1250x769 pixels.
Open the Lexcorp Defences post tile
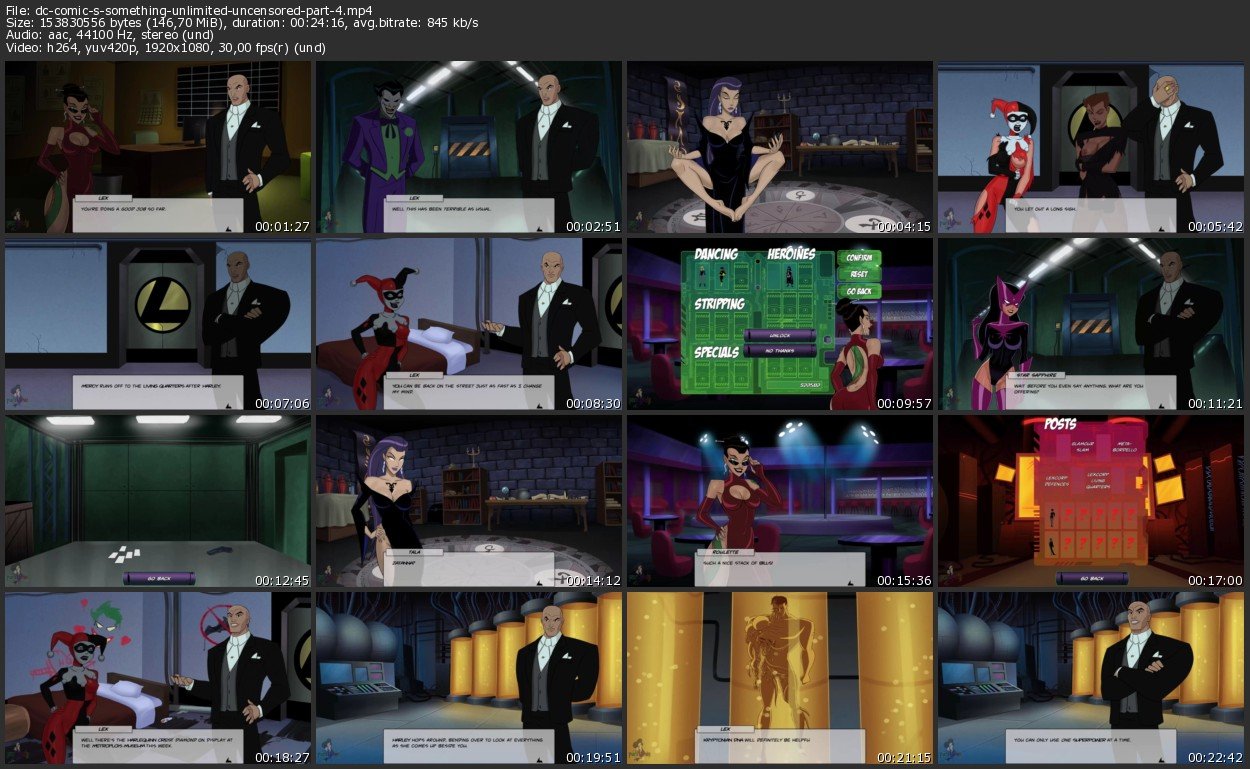pyautogui.click(x=1058, y=481)
